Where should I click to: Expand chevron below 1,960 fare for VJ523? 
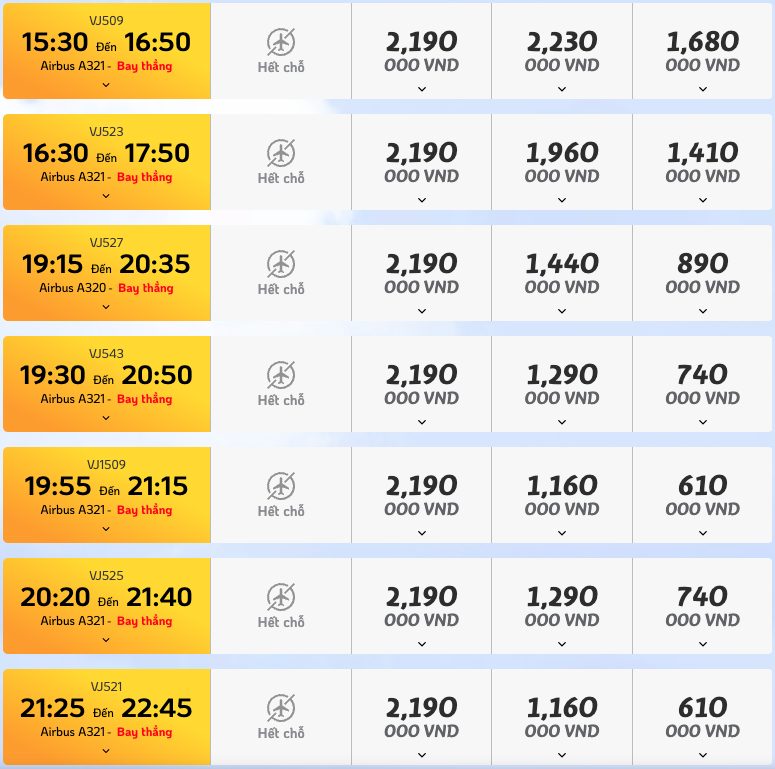[562, 200]
